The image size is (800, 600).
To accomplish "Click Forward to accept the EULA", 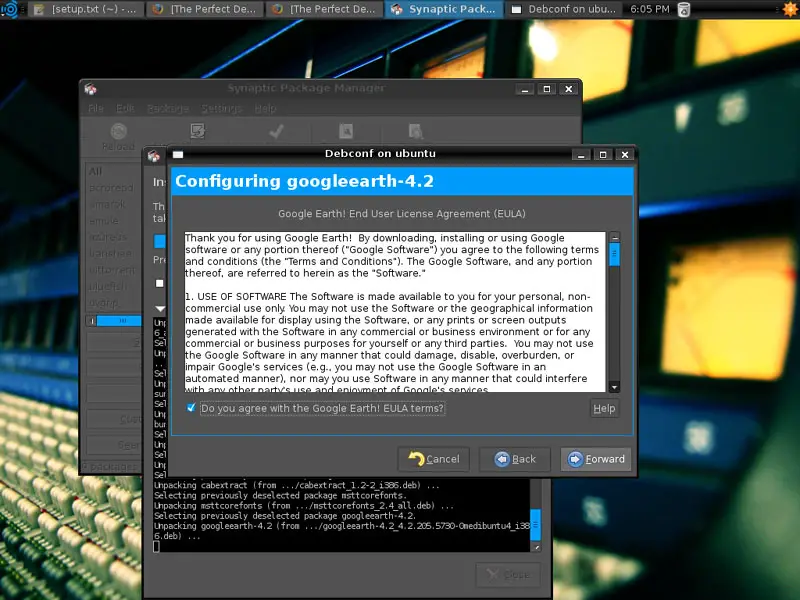I will pyautogui.click(x=596, y=459).
